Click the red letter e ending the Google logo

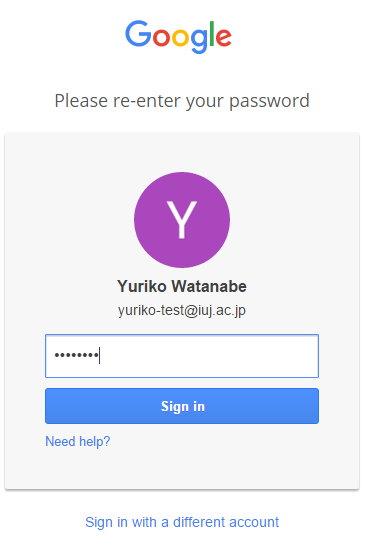tap(224, 38)
